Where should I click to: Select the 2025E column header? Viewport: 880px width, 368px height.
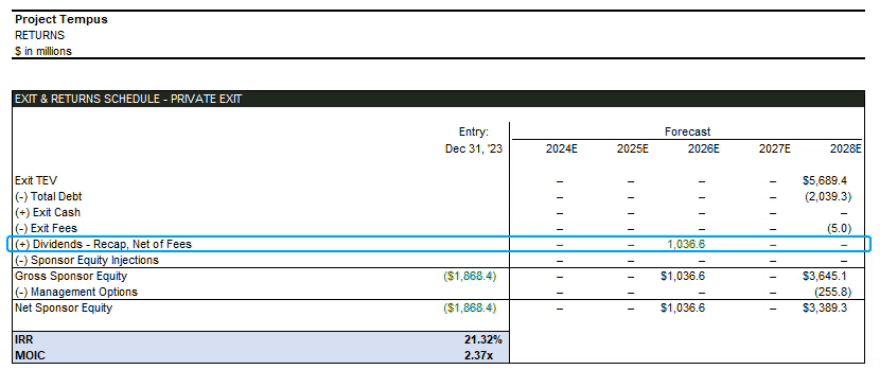(632, 149)
